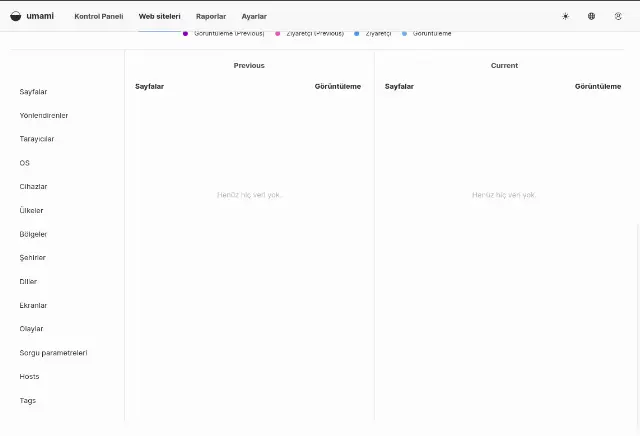
Task: Select Diller in the sidebar
Action: tap(28, 281)
